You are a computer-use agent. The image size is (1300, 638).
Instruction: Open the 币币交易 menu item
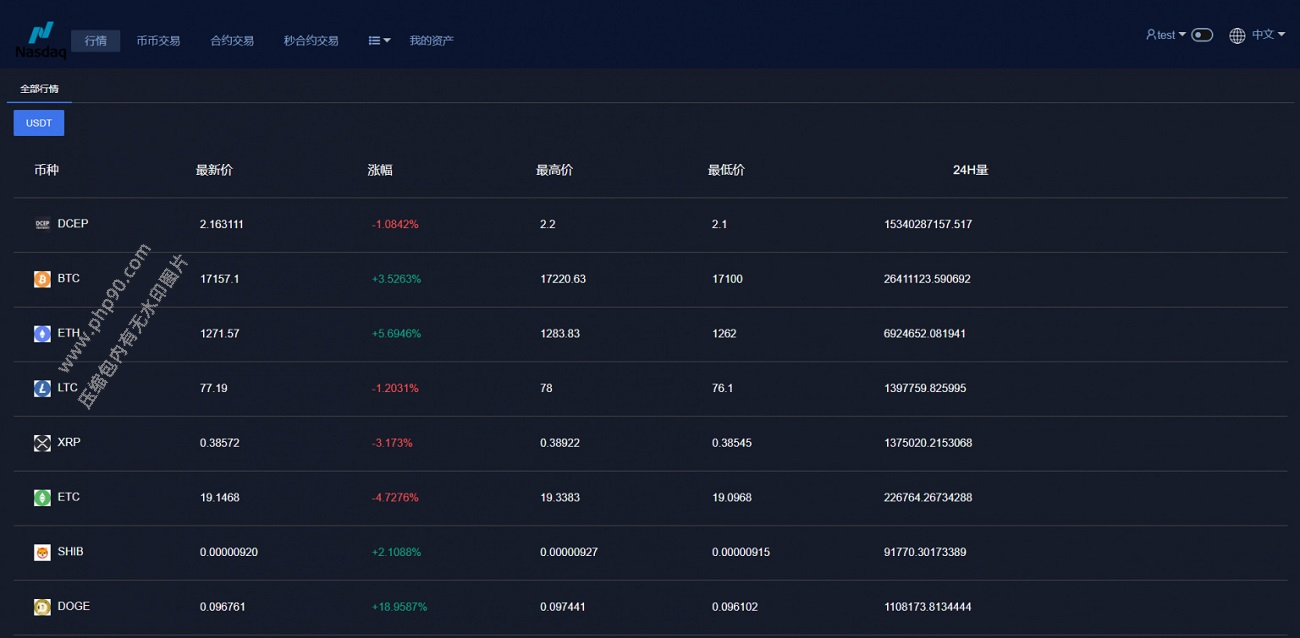click(x=158, y=41)
